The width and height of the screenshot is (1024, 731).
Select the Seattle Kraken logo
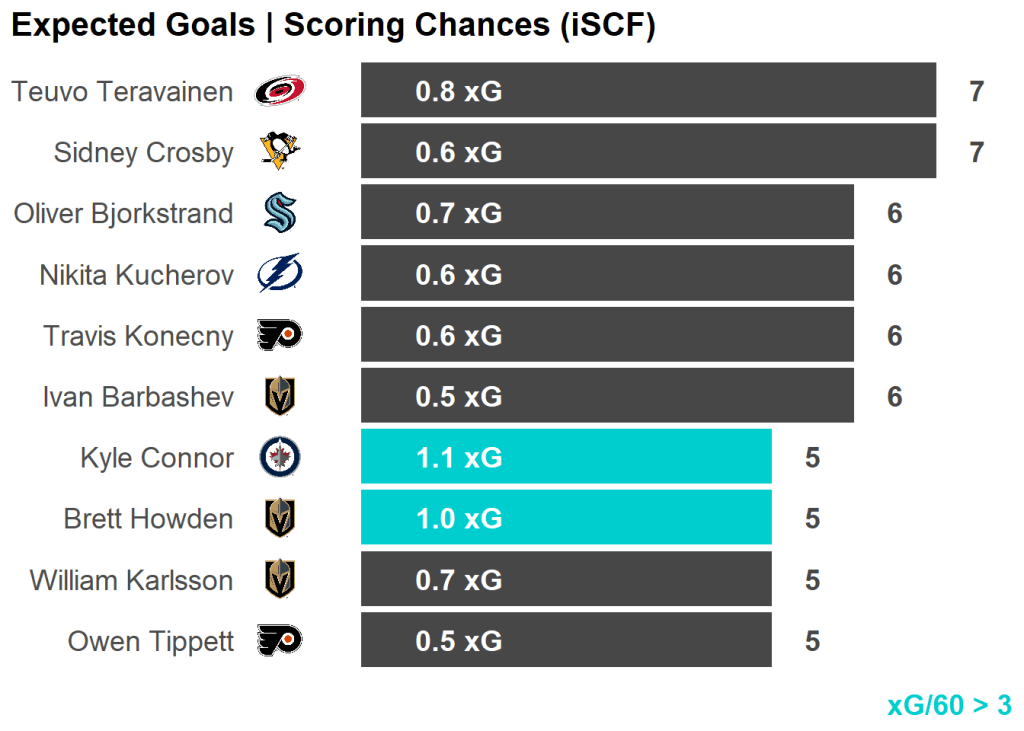pyautogui.click(x=280, y=213)
